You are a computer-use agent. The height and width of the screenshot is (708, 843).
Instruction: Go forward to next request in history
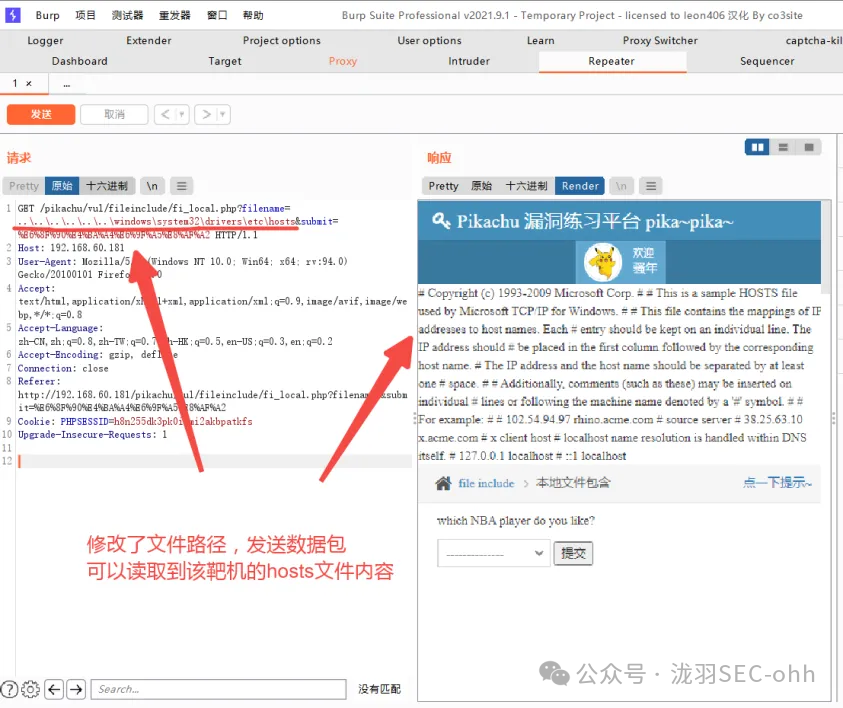(x=206, y=115)
